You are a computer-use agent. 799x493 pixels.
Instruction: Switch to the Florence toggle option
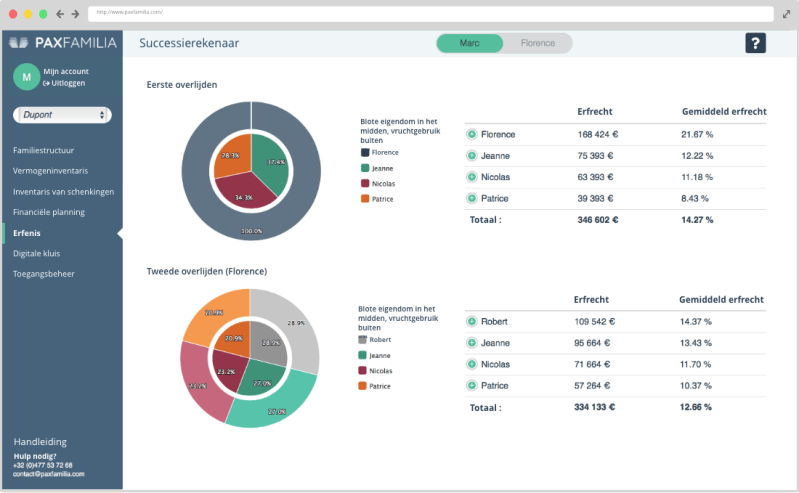pos(538,43)
